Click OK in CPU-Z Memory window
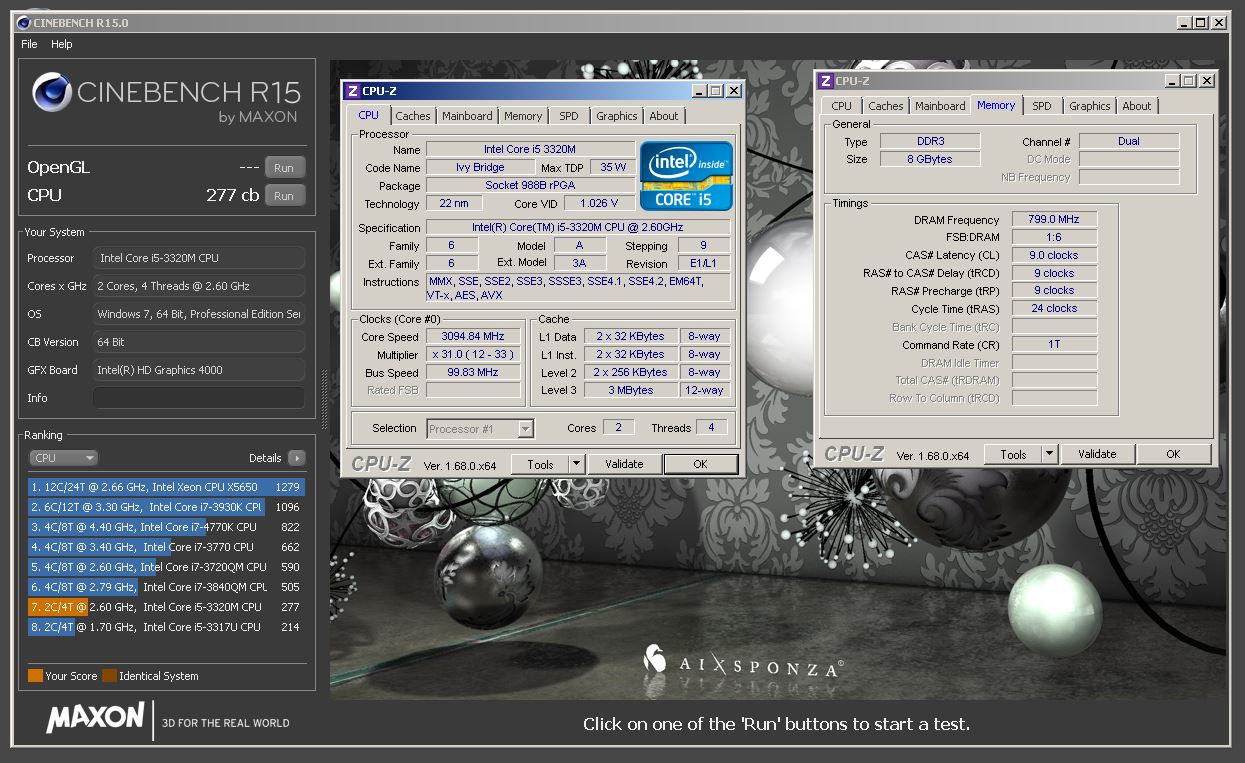The height and width of the screenshot is (763, 1245). pyautogui.click(x=1173, y=454)
